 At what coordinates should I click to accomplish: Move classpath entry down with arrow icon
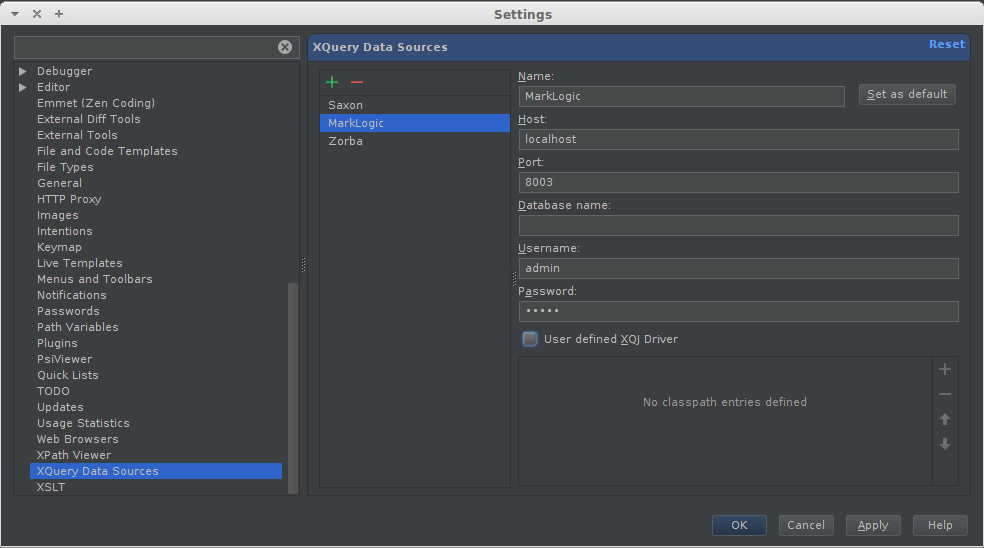(x=945, y=444)
